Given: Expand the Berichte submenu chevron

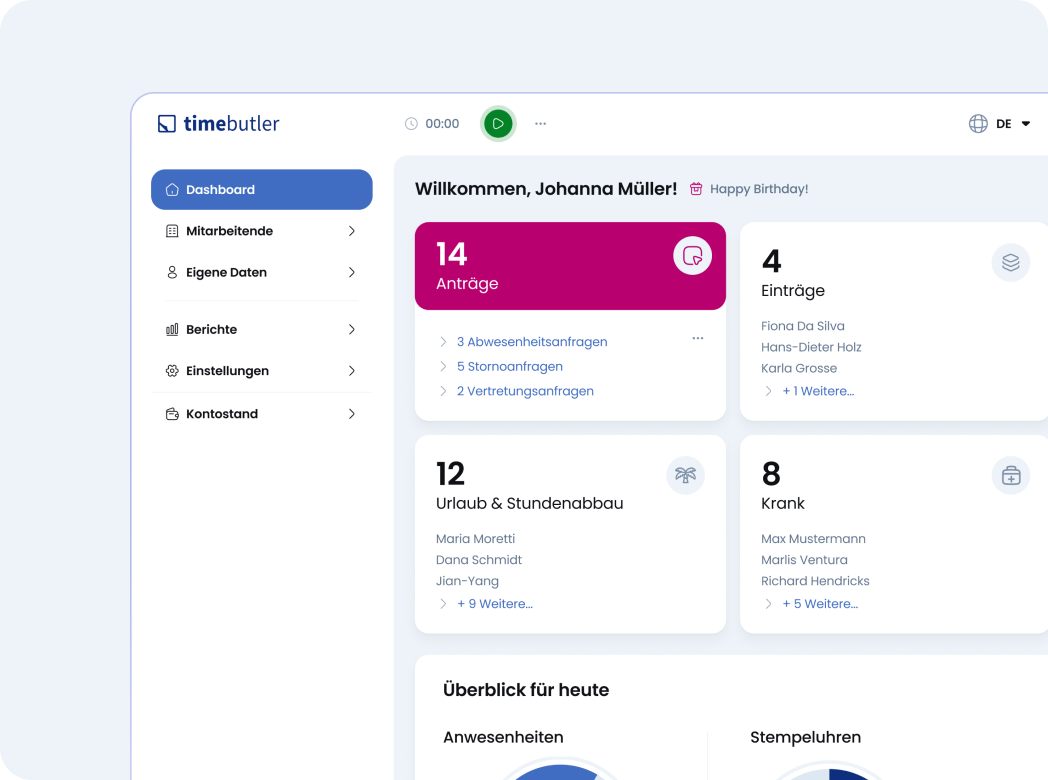Looking at the screenshot, I should coord(351,329).
